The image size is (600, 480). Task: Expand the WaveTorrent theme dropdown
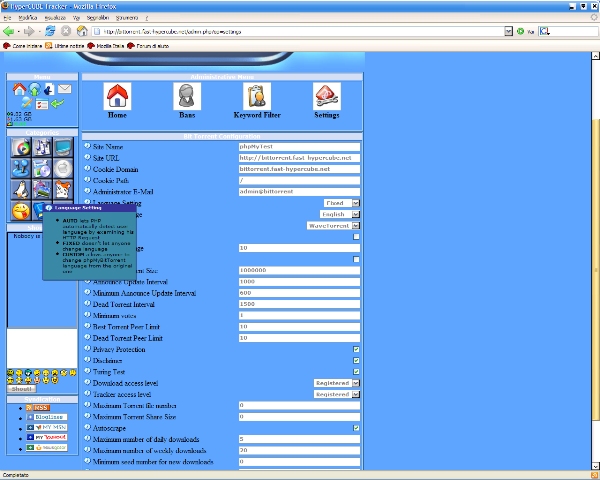pos(333,225)
